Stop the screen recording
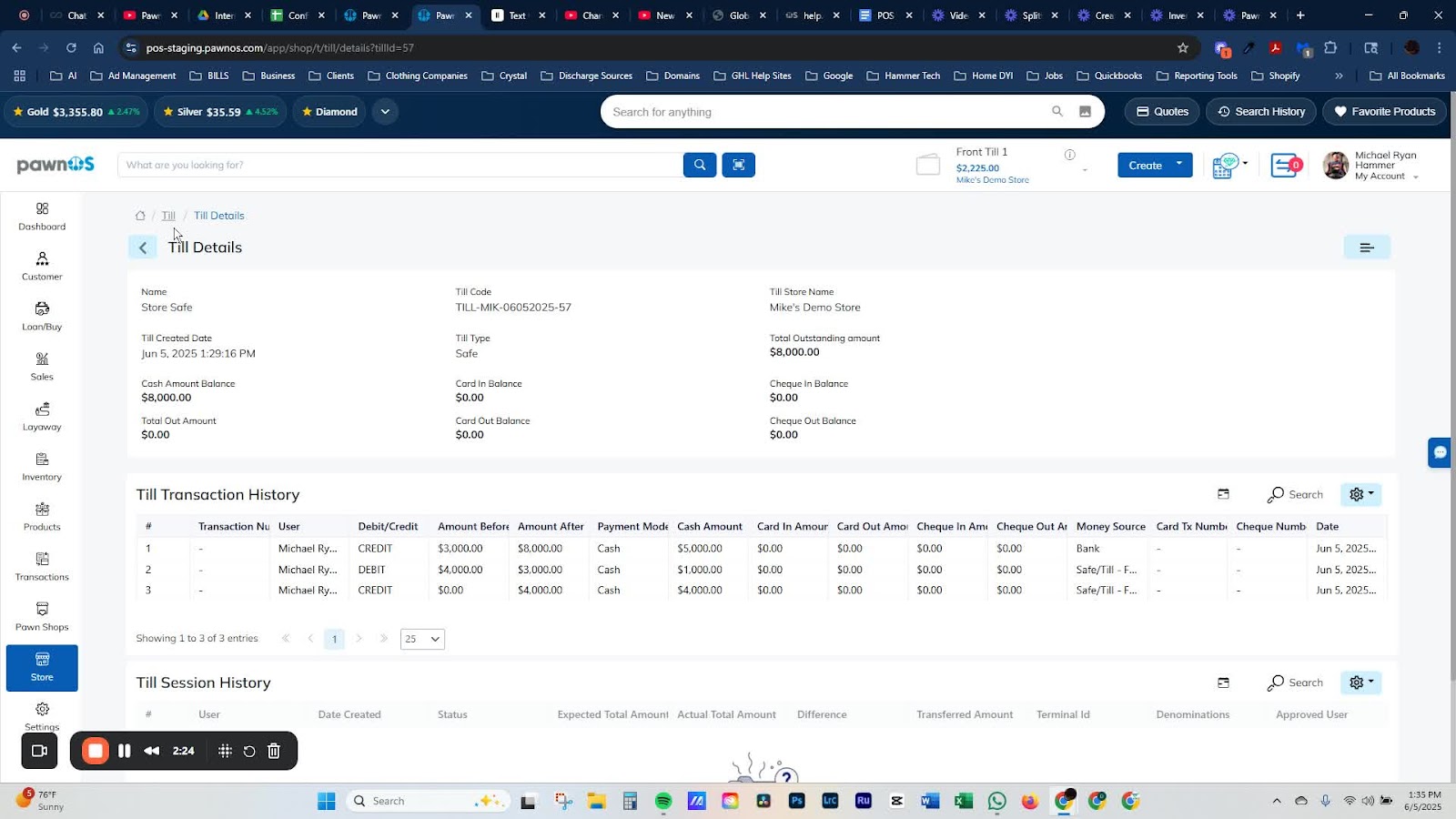 (x=95, y=751)
